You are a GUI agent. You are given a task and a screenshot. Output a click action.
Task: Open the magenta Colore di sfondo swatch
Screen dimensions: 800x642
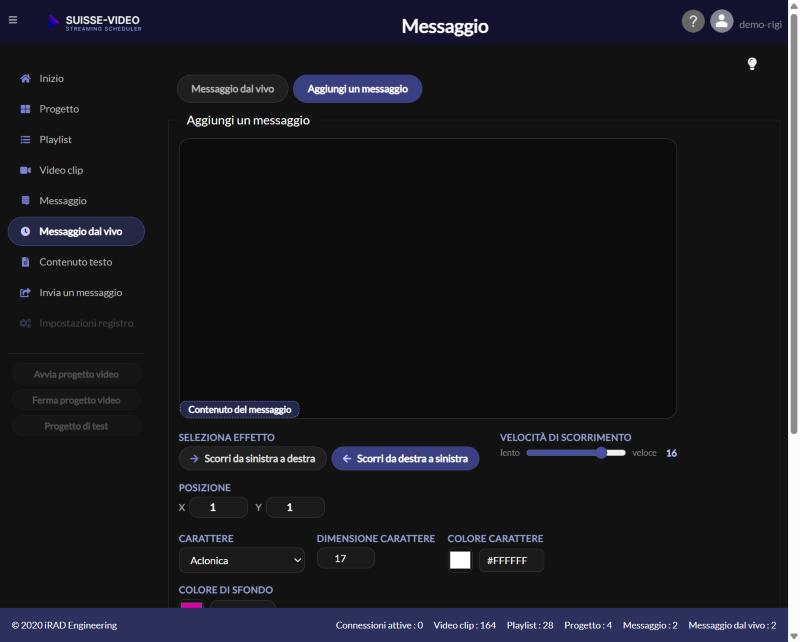(191, 605)
